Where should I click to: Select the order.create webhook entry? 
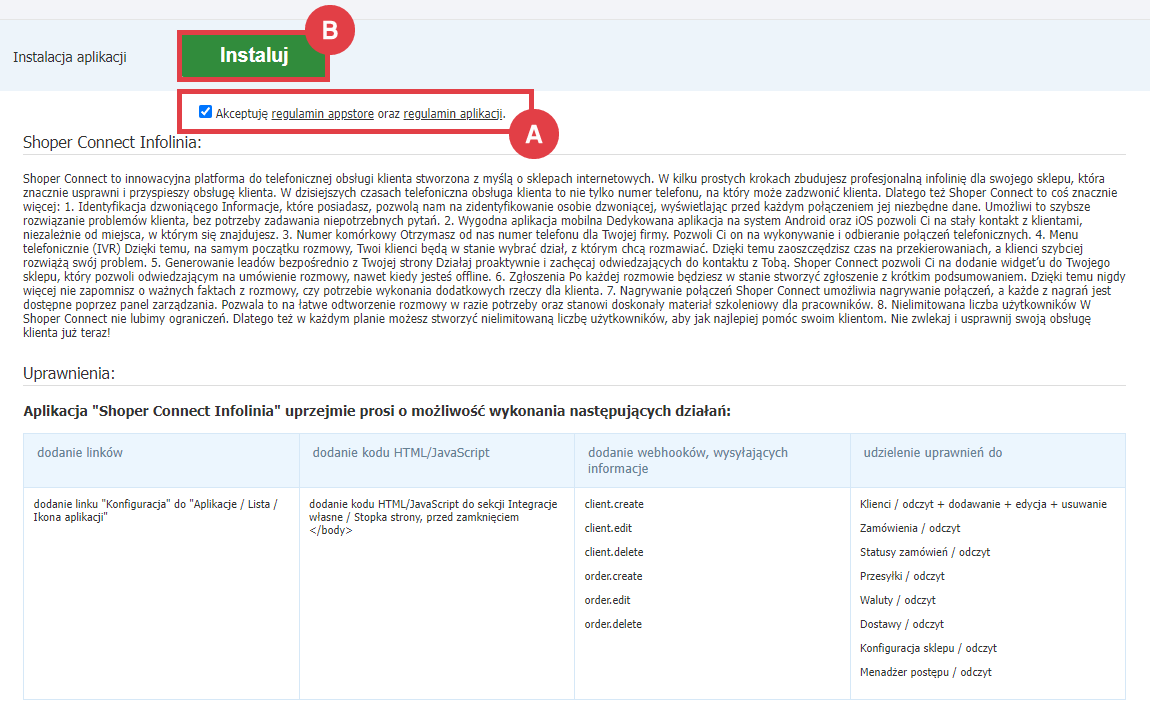(x=613, y=576)
